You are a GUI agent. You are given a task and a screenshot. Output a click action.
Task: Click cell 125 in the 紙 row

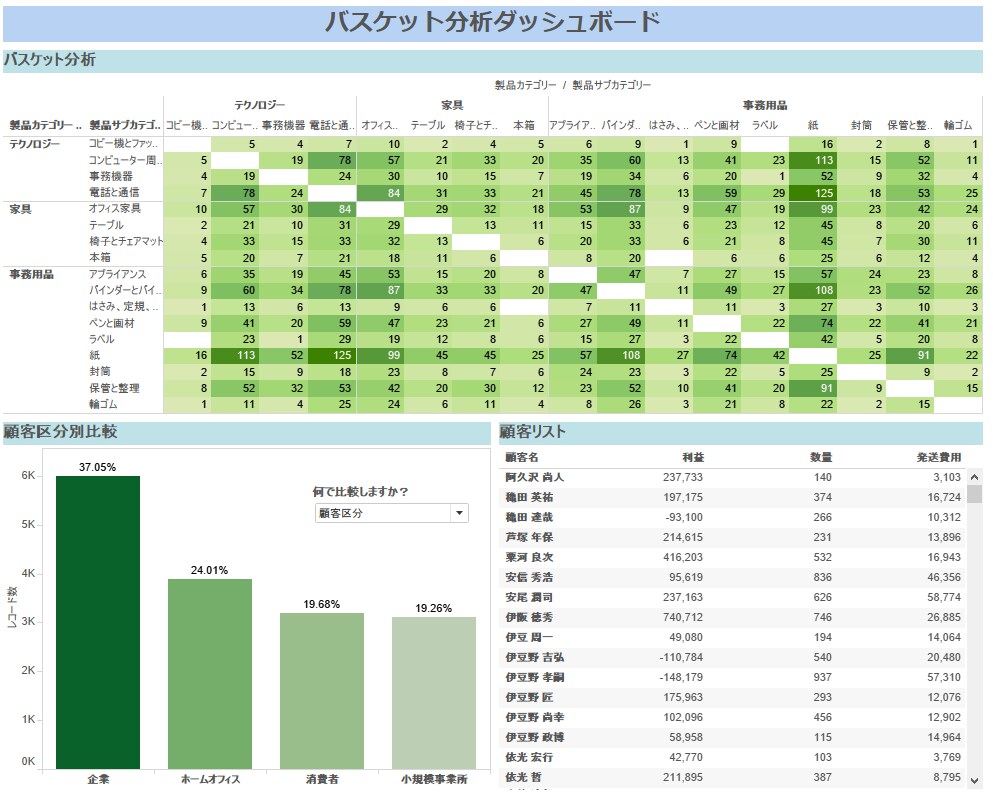point(332,355)
